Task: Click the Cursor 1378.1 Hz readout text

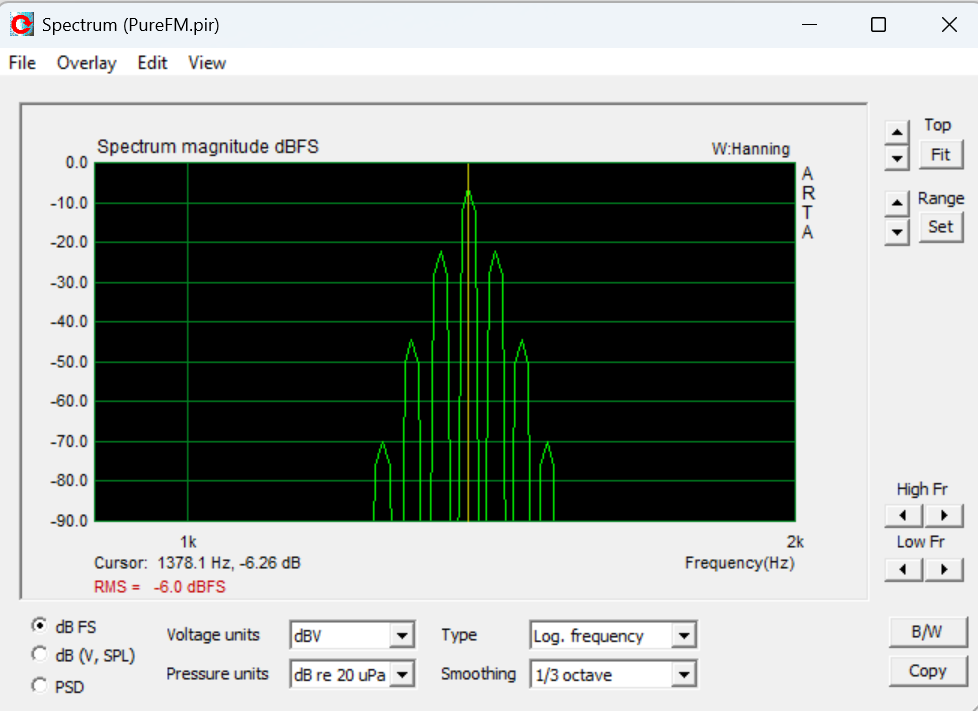Action: click(x=197, y=563)
